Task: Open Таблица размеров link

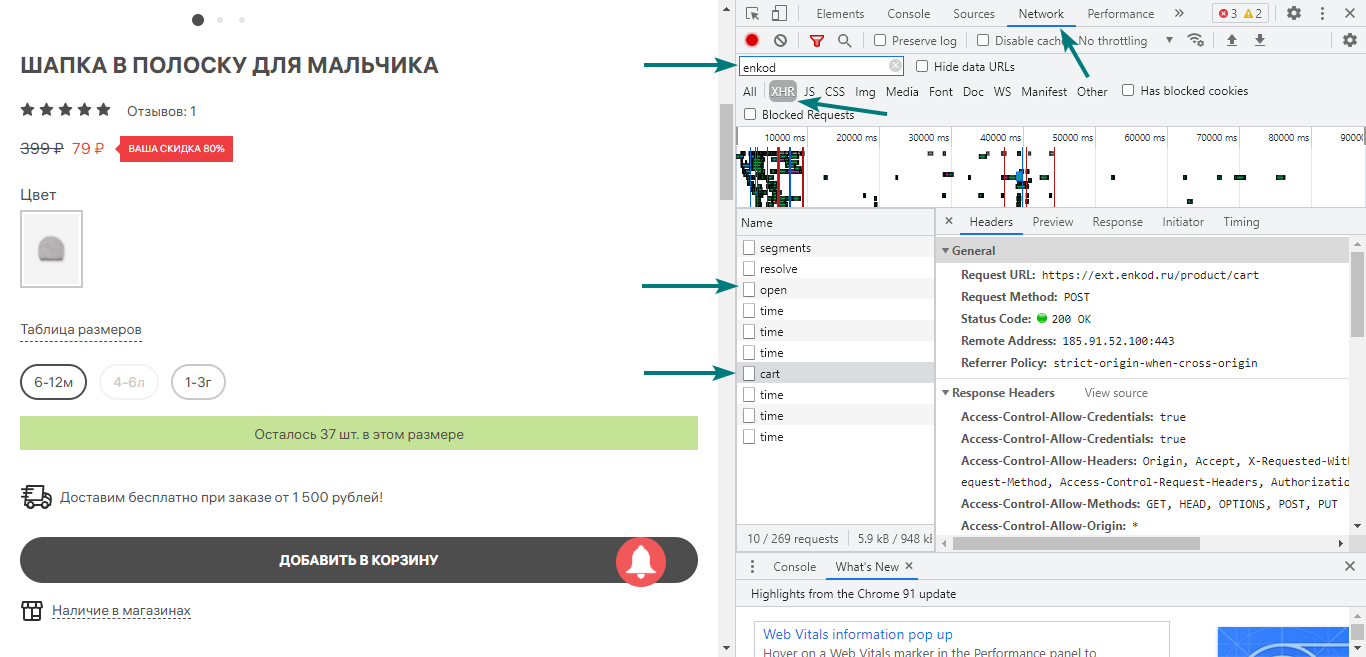Action: 81,330
